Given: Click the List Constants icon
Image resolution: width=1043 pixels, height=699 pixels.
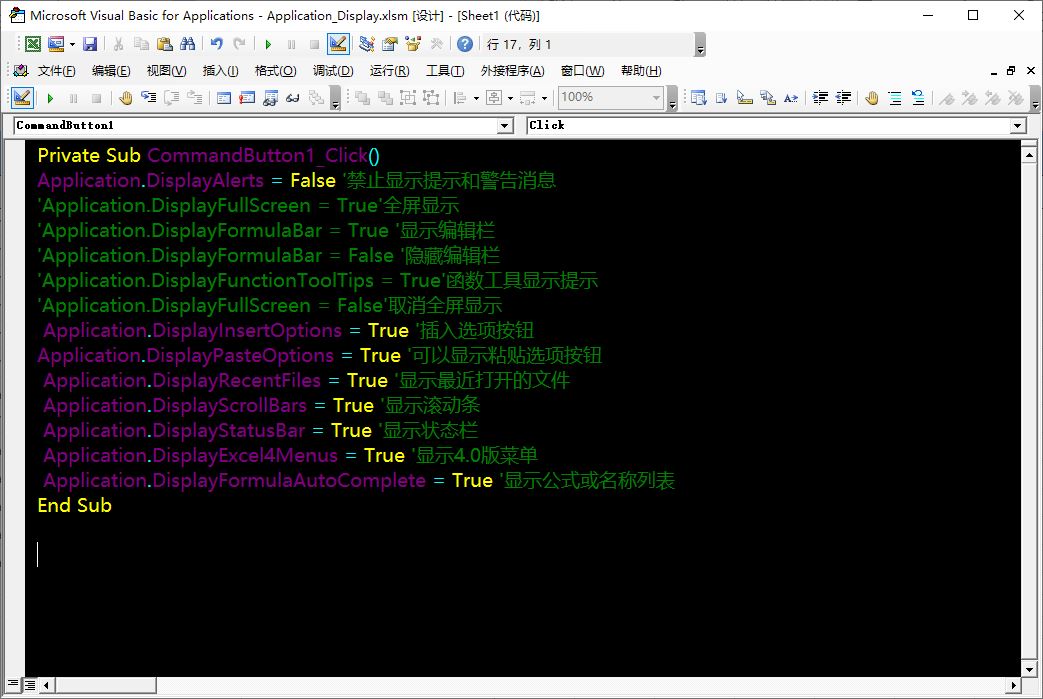Looking at the screenshot, I should [x=722, y=98].
